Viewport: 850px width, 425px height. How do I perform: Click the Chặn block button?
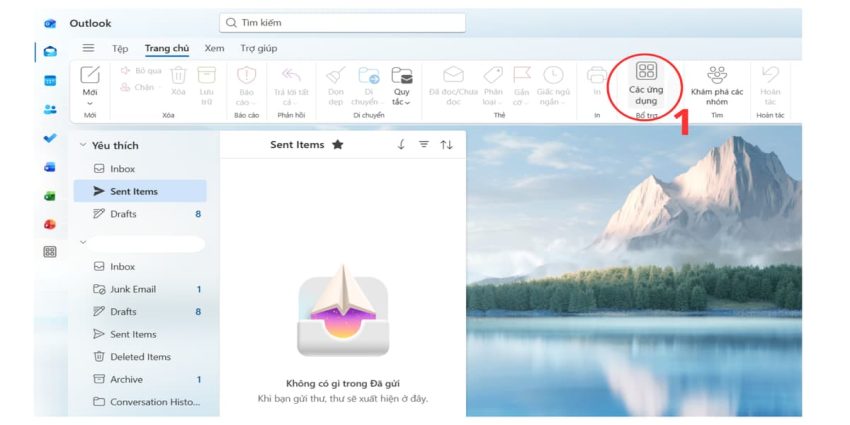click(139, 87)
